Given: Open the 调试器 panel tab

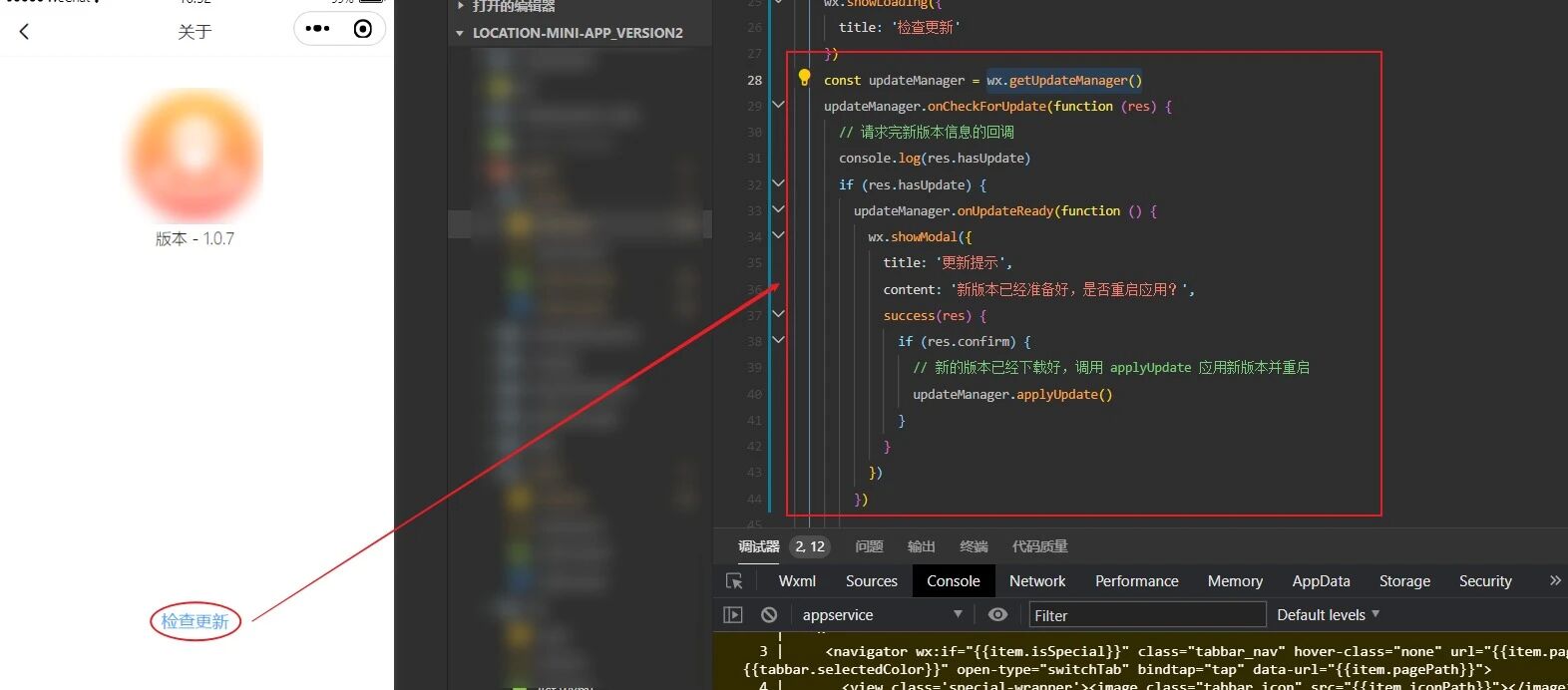Looking at the screenshot, I should pos(758,546).
